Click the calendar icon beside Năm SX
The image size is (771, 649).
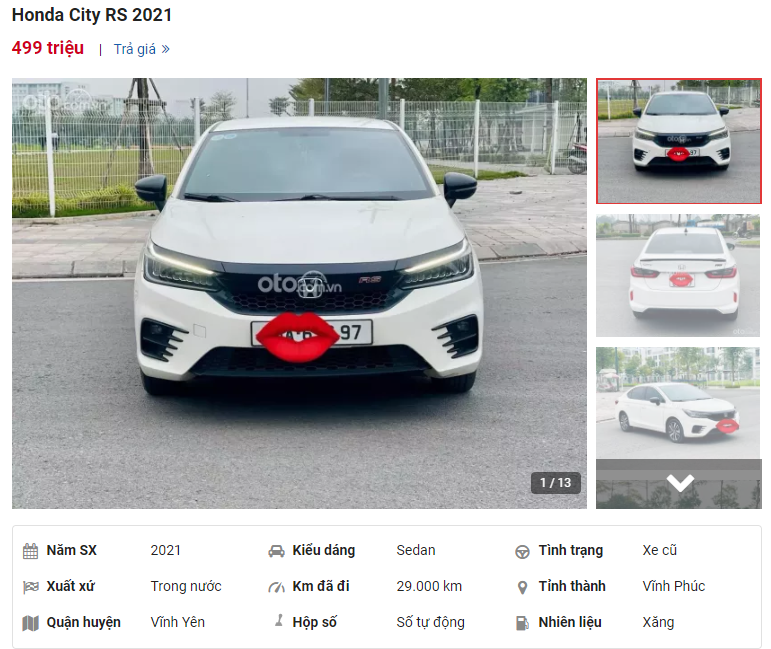[x=30, y=551]
